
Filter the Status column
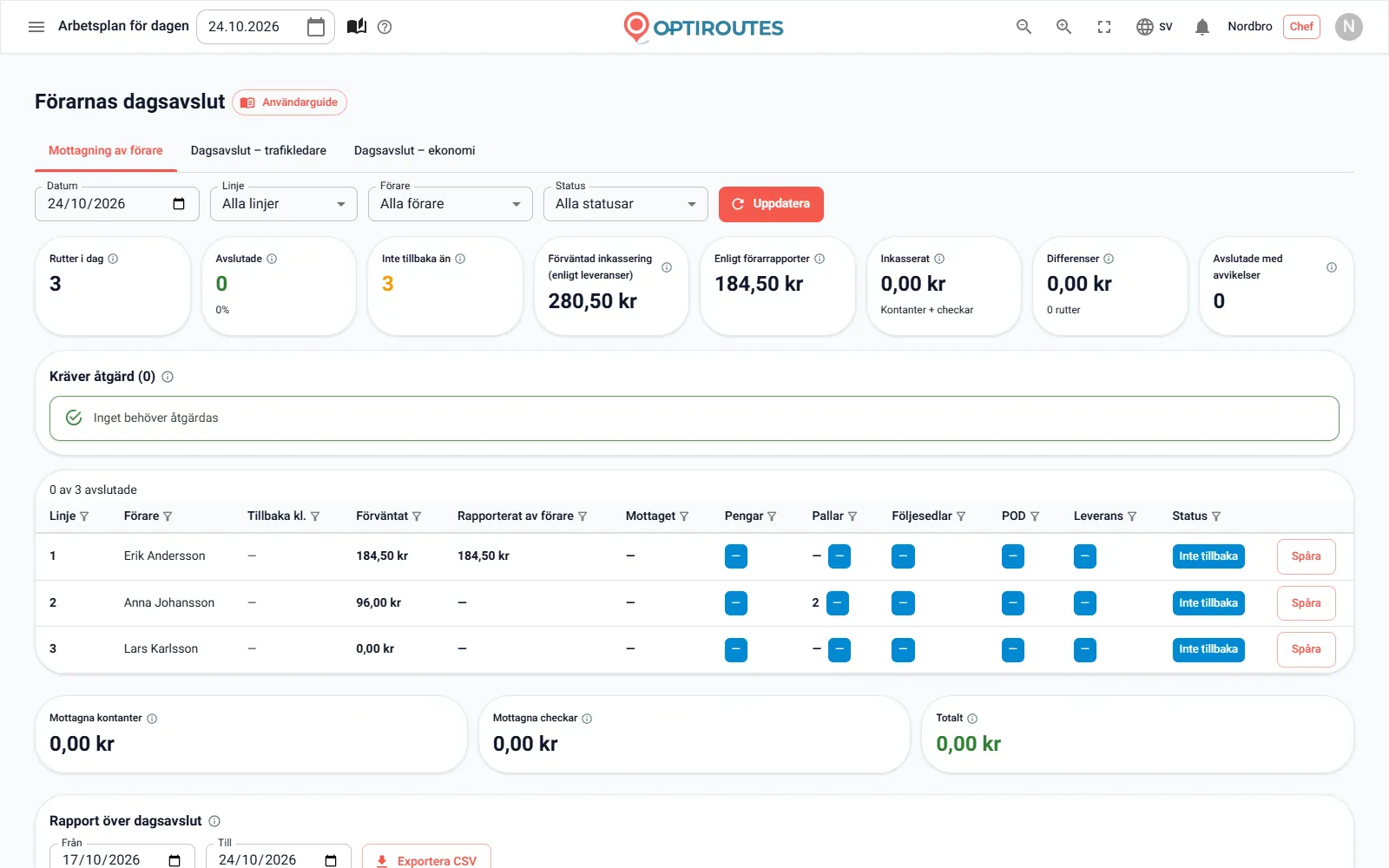(x=1216, y=516)
